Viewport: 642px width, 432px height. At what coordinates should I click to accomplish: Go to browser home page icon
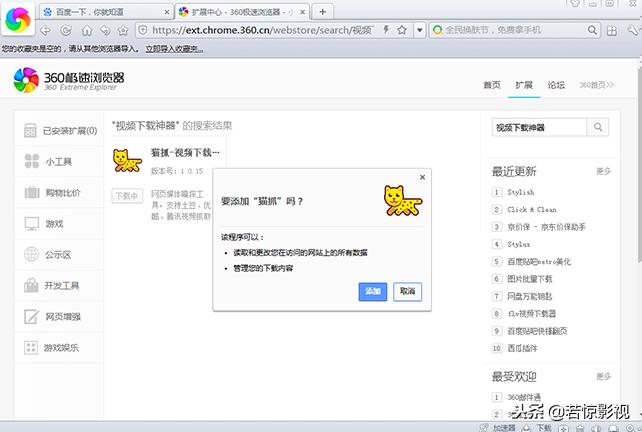point(86,30)
